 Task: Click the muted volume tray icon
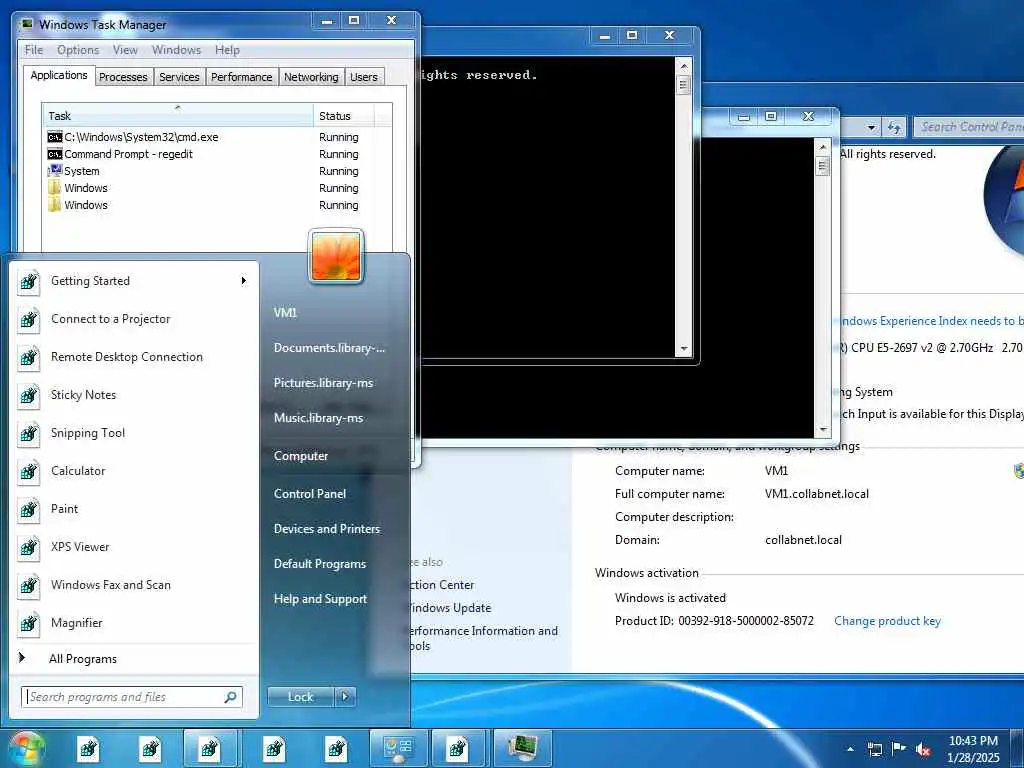923,749
